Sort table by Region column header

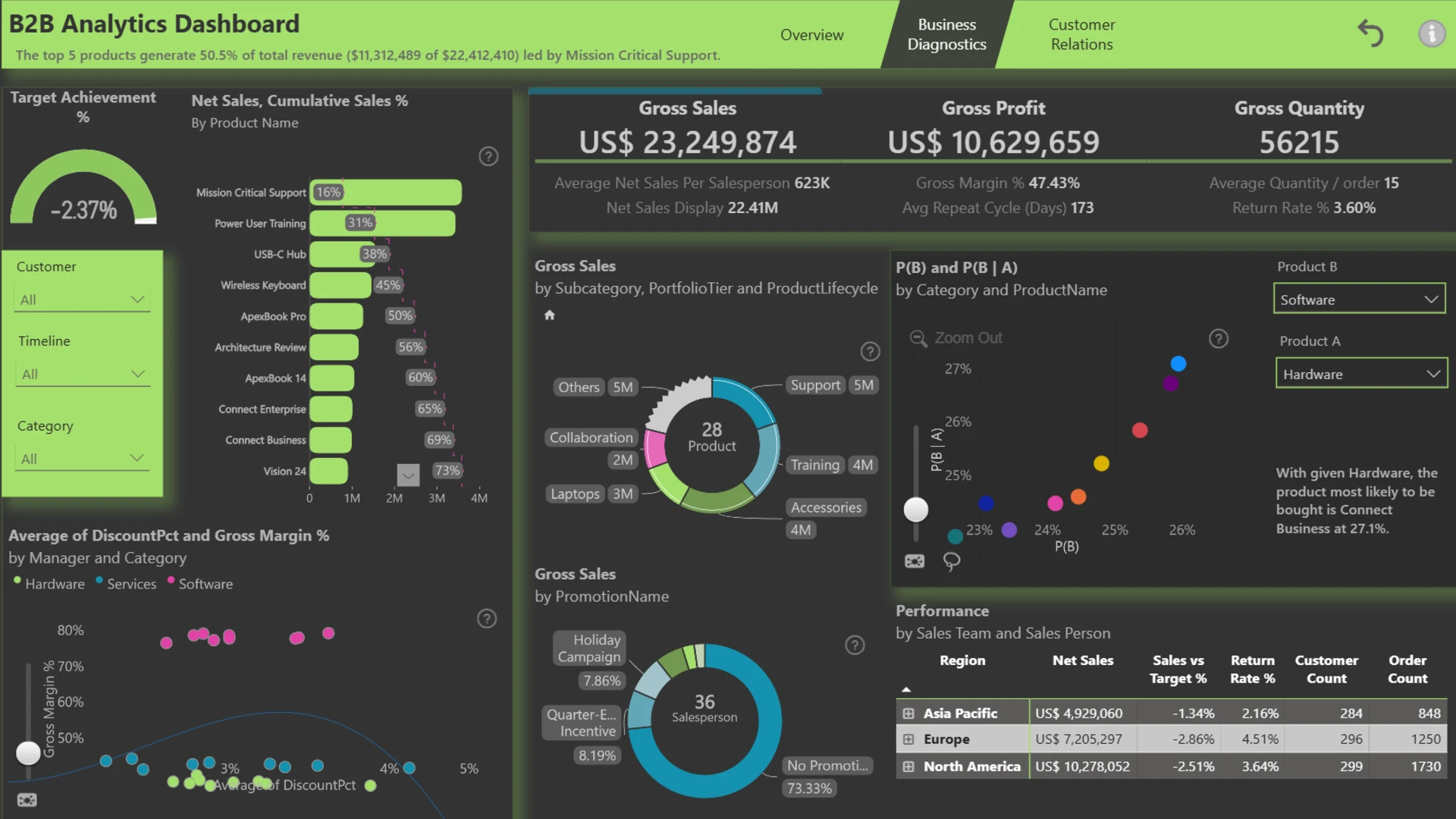(962, 661)
